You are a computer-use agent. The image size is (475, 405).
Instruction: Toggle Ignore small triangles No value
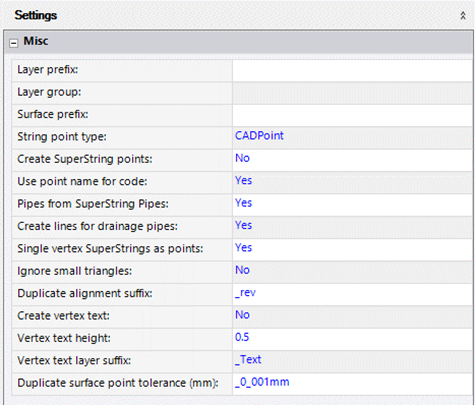click(352, 271)
